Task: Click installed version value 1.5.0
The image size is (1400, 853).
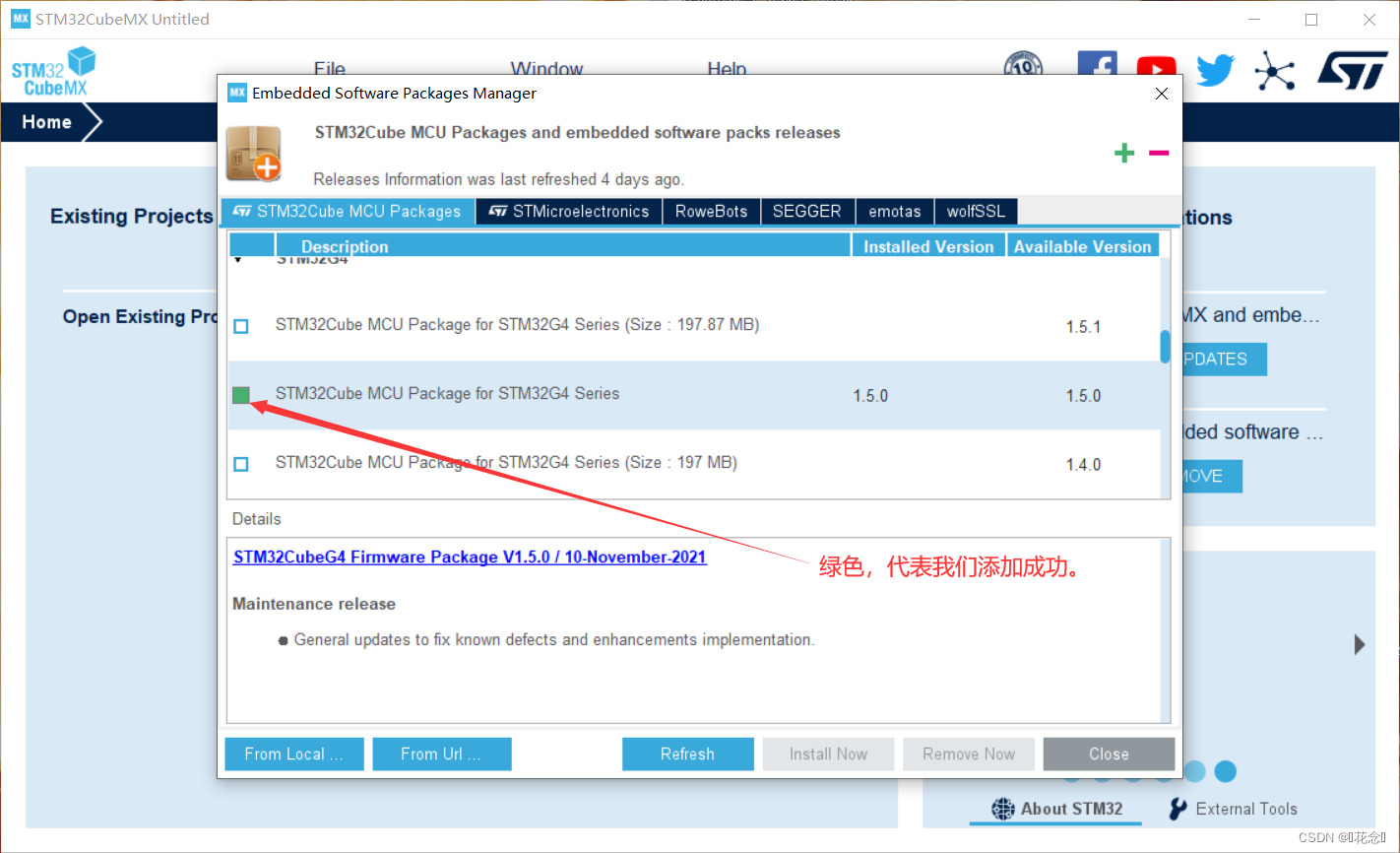Action: pos(870,396)
